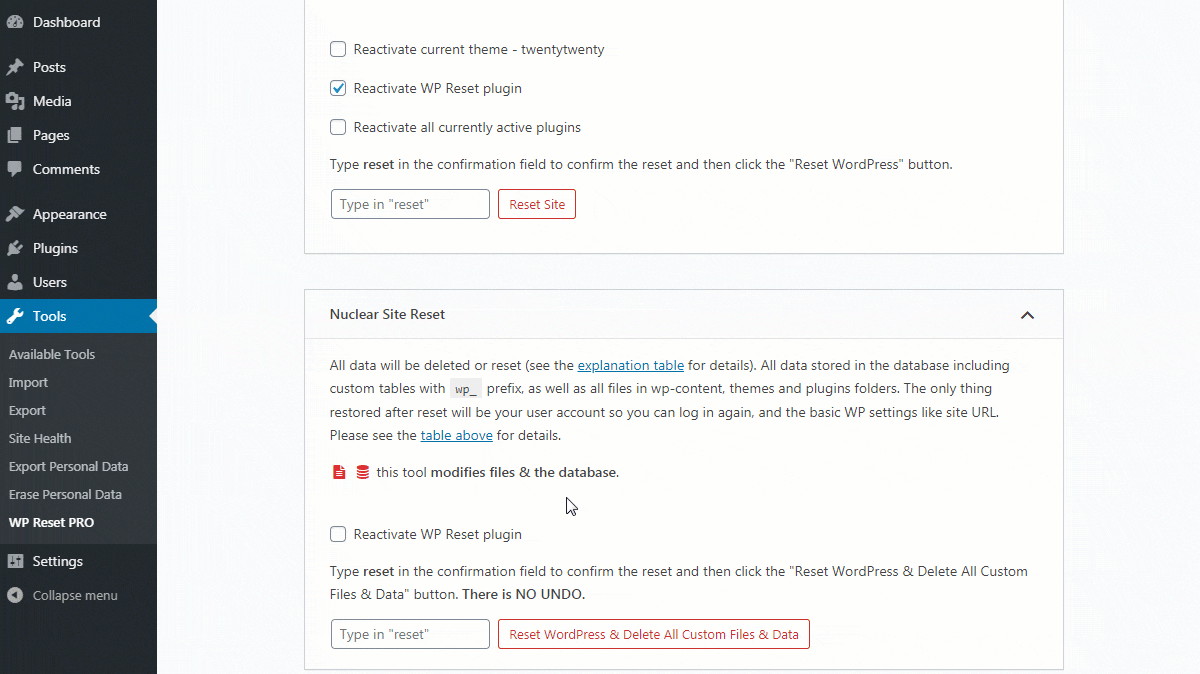Open Site Health submenu item
The width and height of the screenshot is (1200, 674).
click(40, 438)
